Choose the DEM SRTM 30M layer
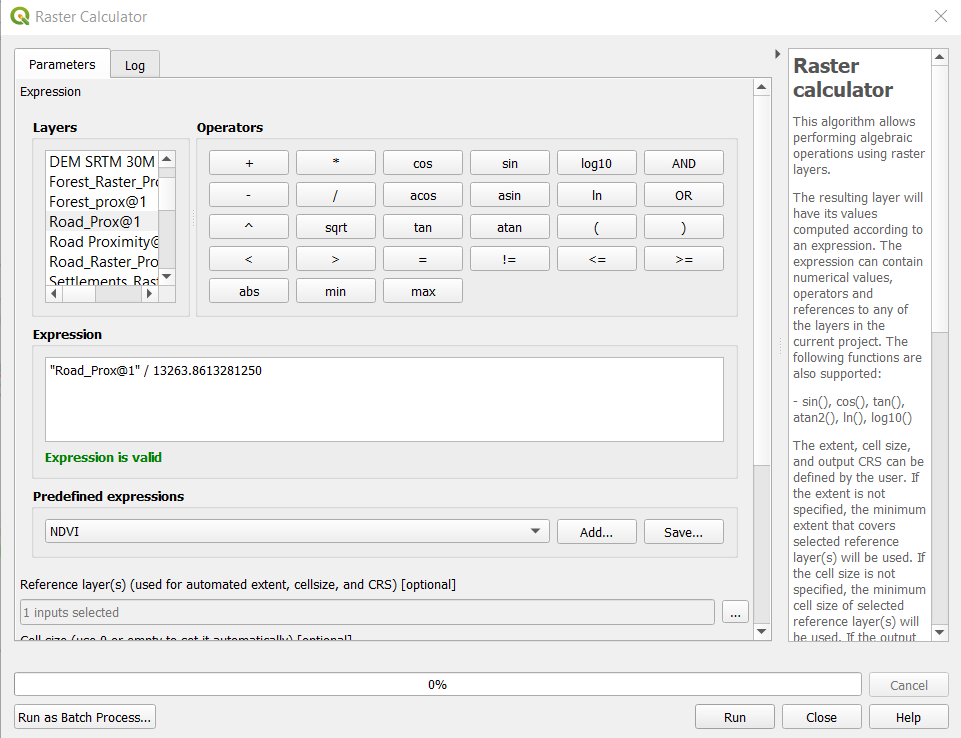 click(x=102, y=161)
